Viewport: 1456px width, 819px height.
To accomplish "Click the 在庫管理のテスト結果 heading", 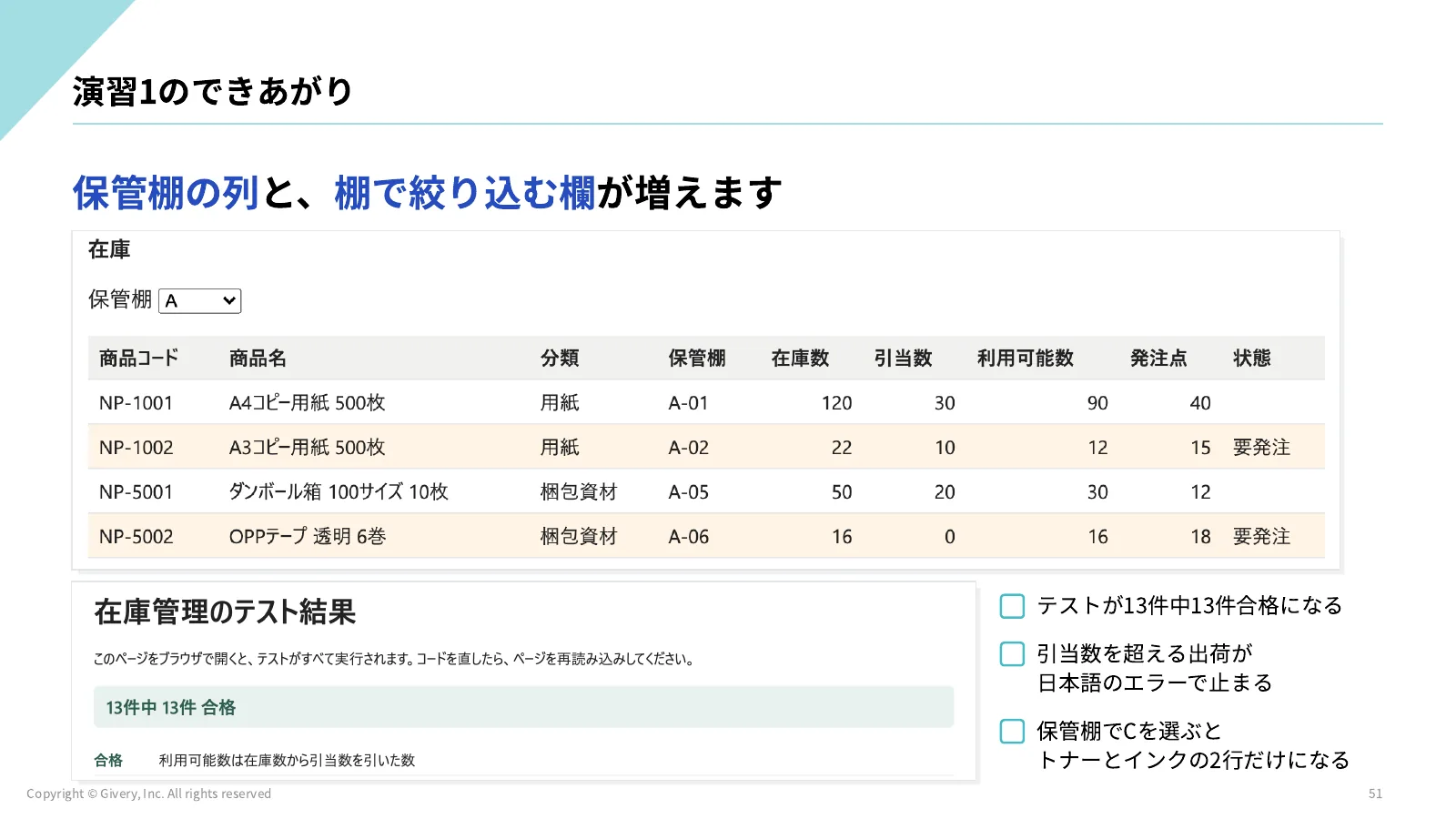I will 225,612.
